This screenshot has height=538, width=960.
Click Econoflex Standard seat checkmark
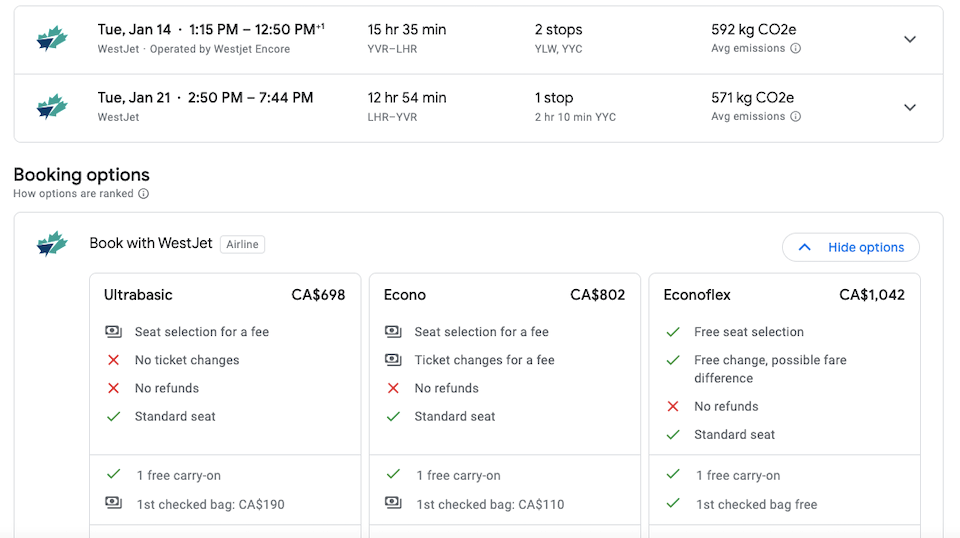pos(673,435)
